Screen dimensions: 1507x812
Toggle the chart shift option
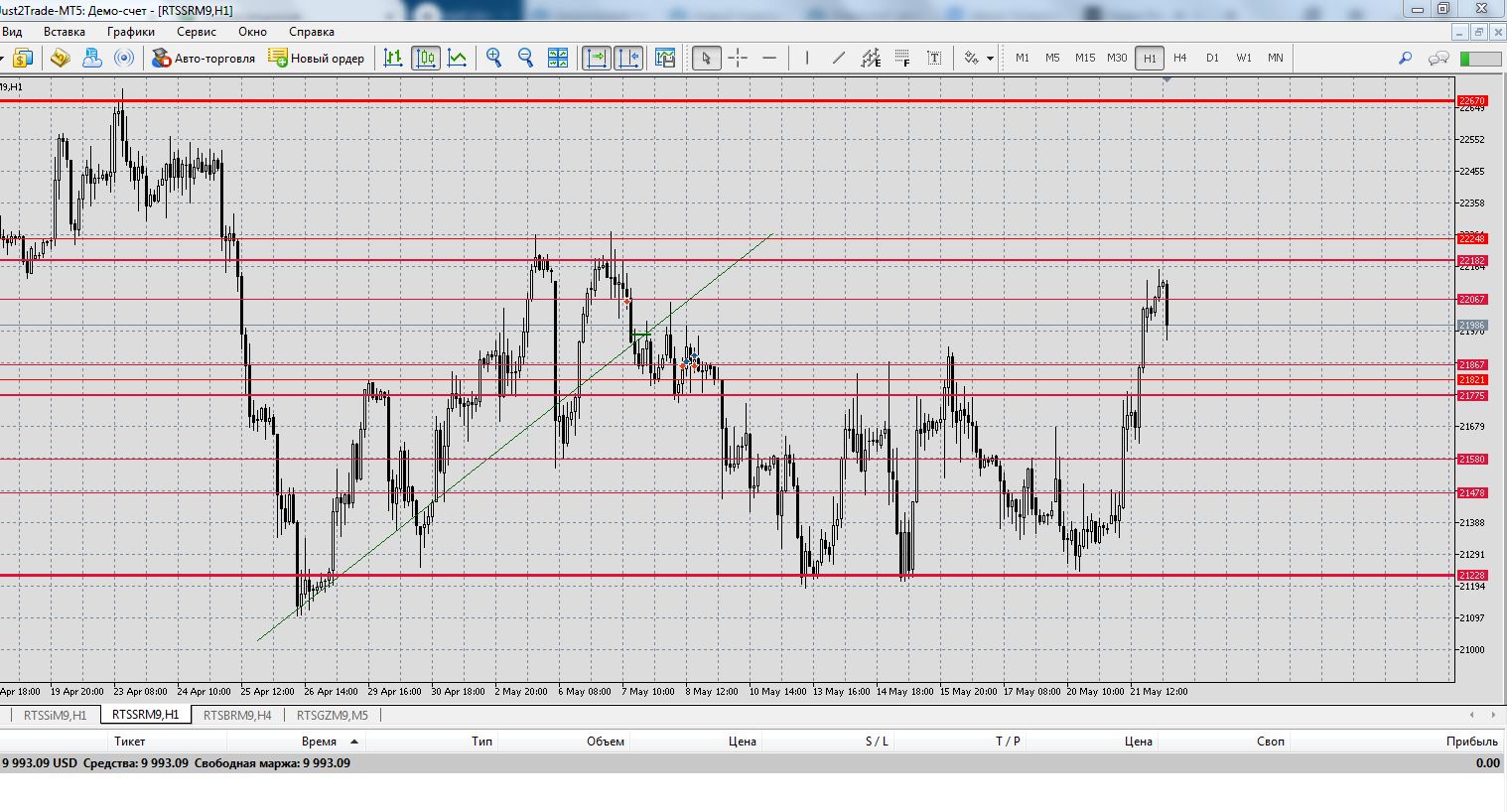pos(628,58)
